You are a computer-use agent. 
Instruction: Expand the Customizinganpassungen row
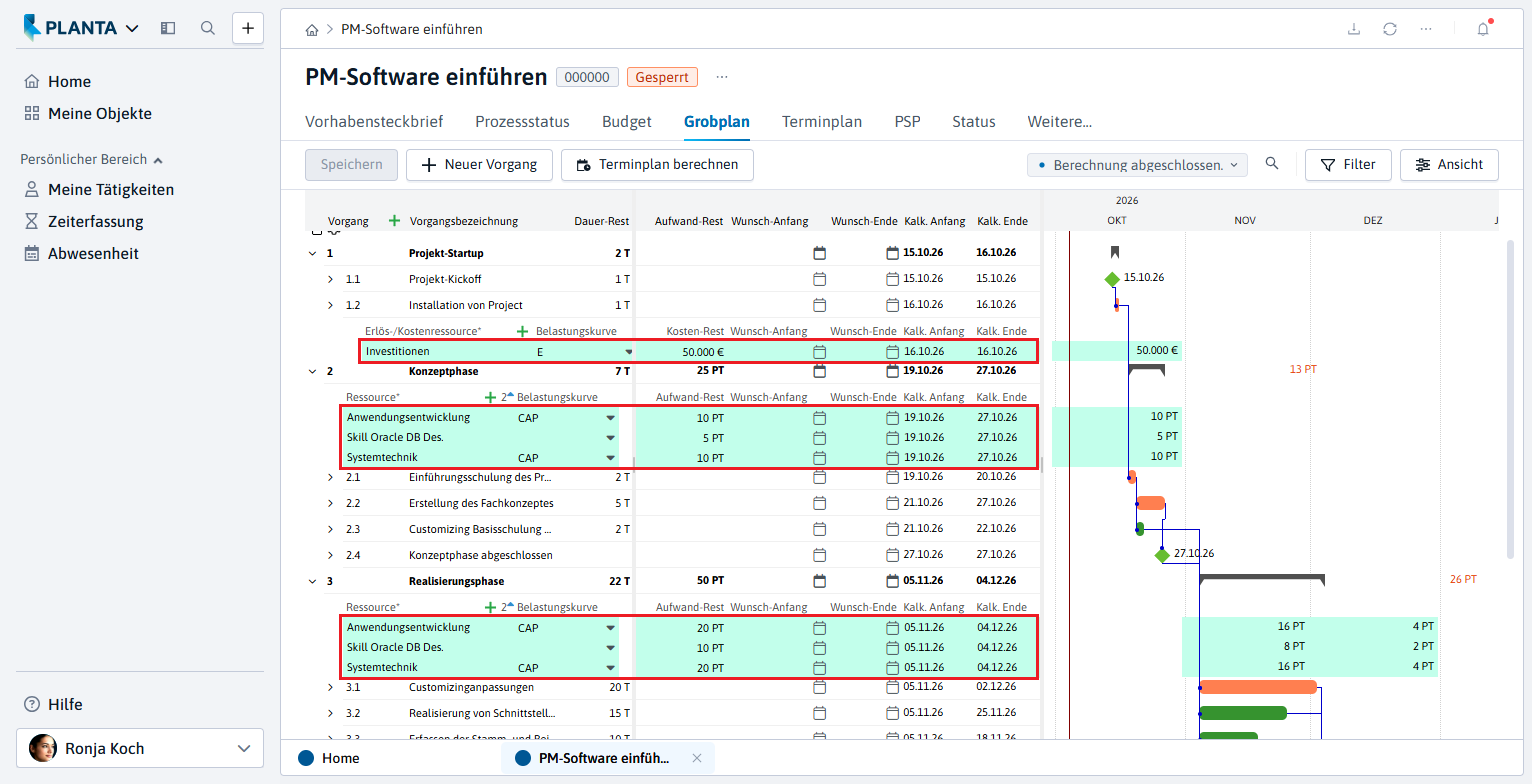(331, 687)
